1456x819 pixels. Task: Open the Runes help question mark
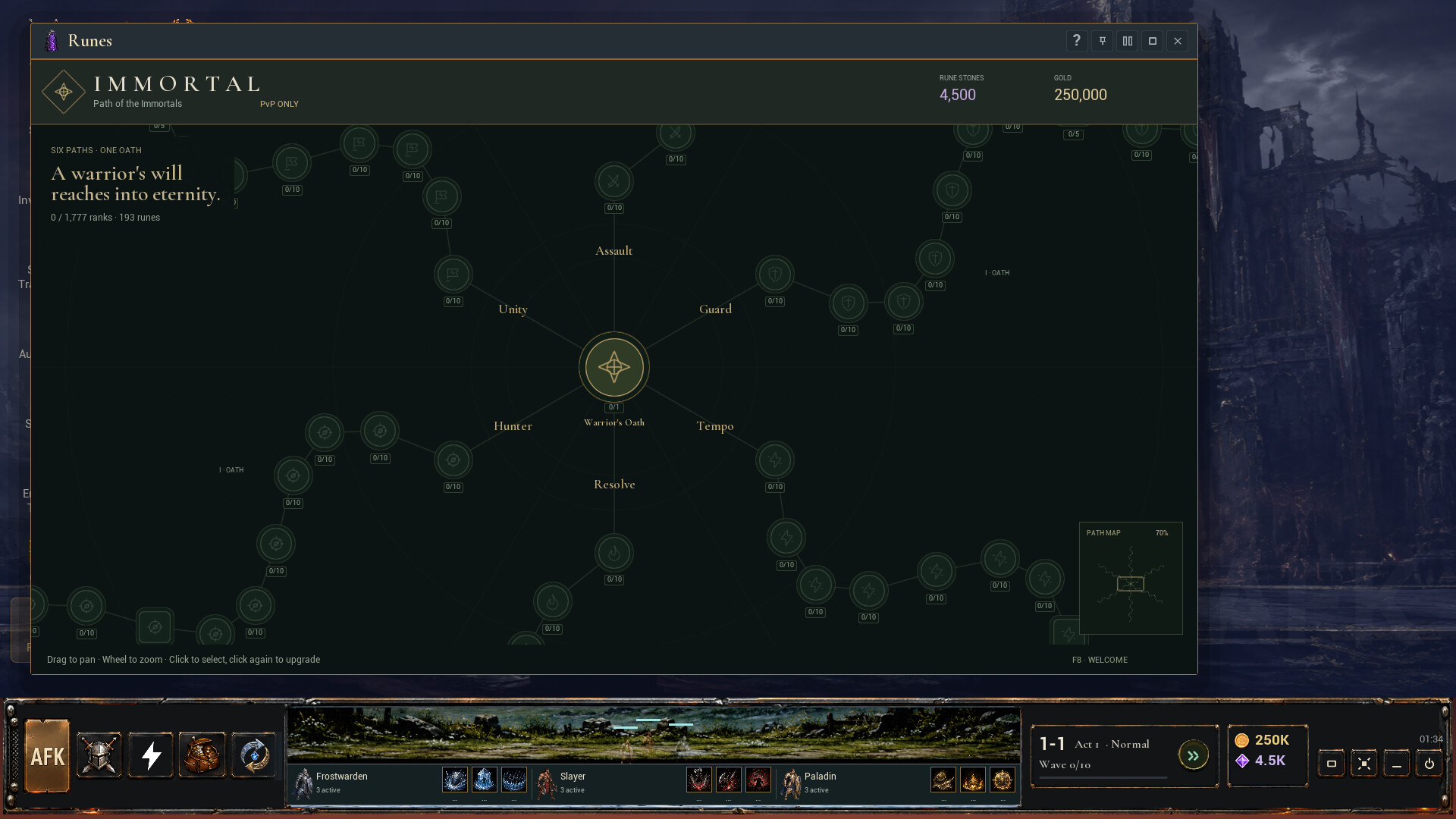click(x=1076, y=41)
